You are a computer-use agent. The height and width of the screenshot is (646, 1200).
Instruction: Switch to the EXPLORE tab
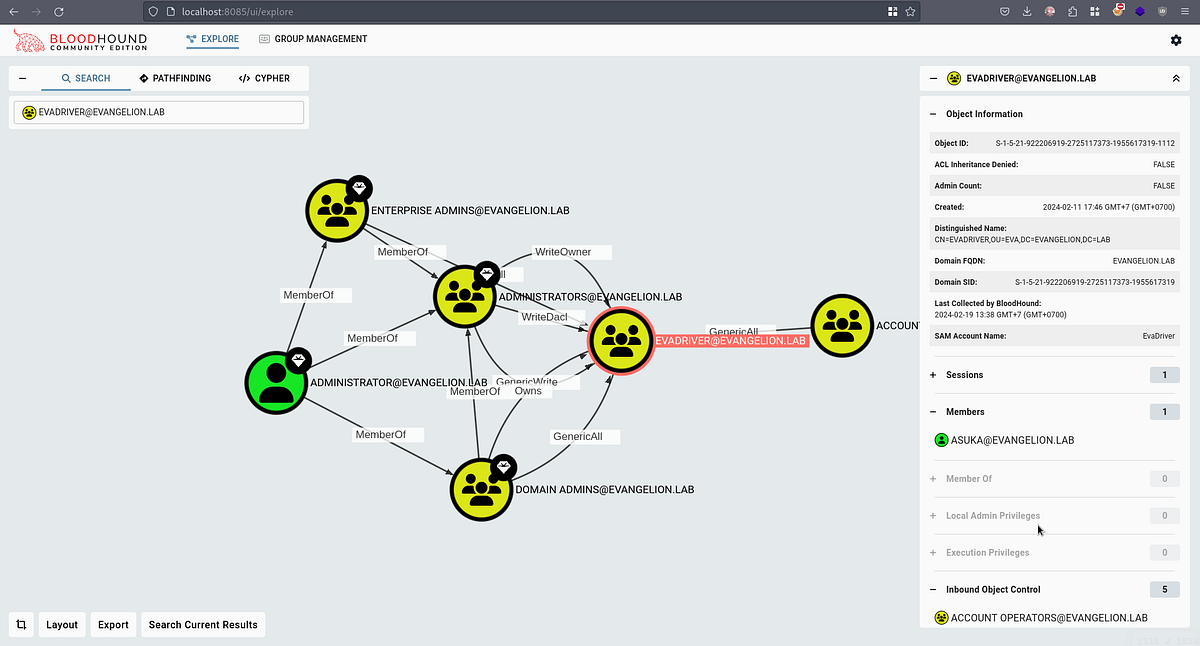point(212,39)
